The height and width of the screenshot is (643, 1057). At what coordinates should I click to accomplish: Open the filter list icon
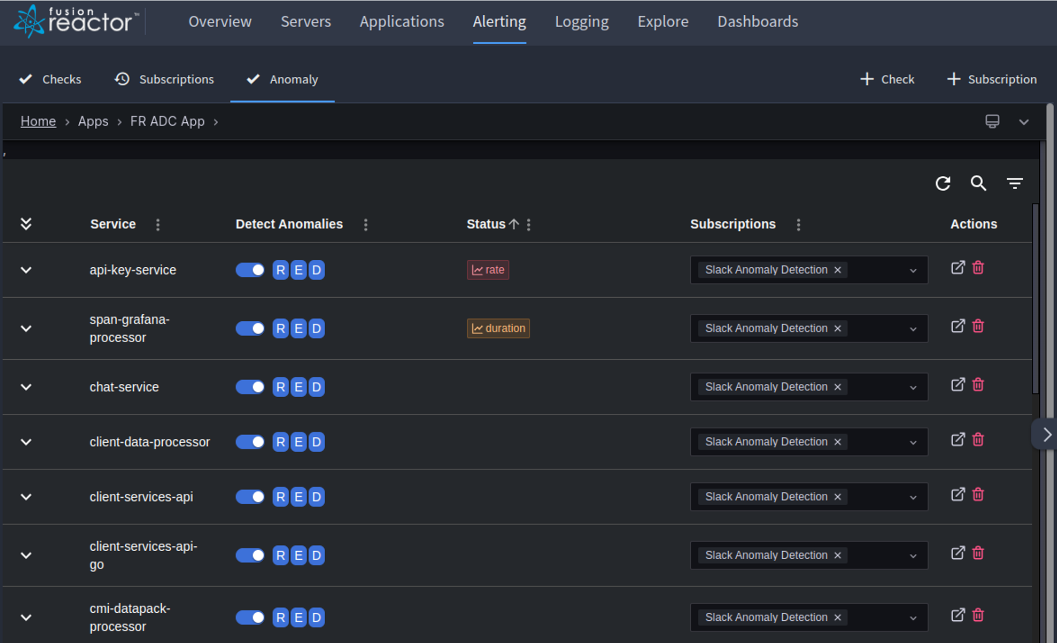[x=1014, y=183]
